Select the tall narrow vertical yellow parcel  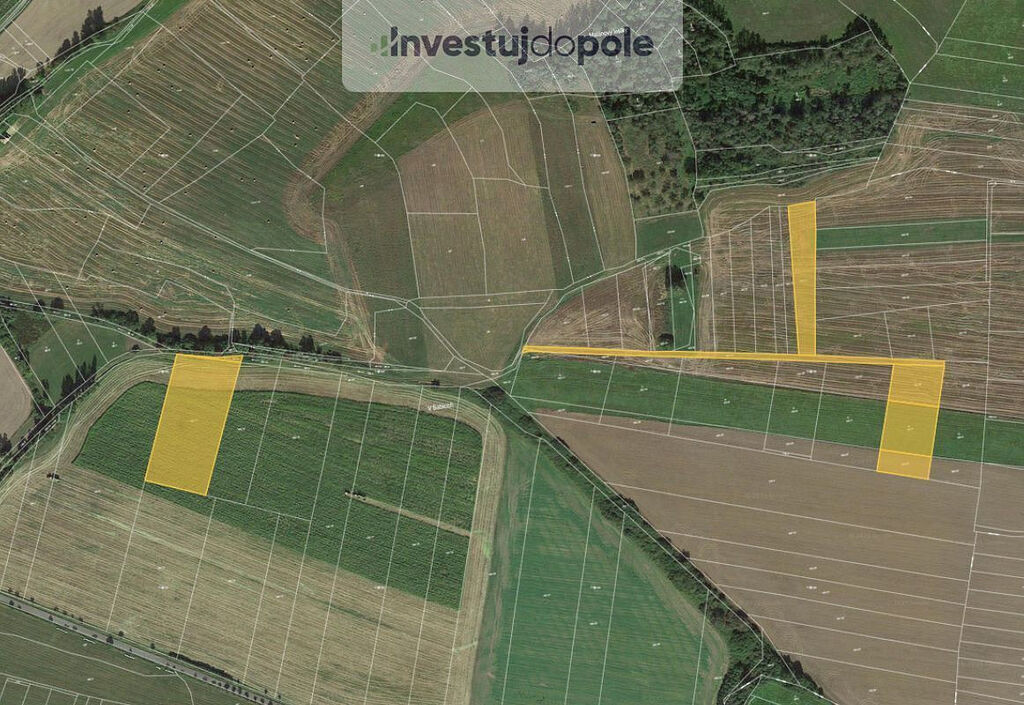[x=803, y=278]
